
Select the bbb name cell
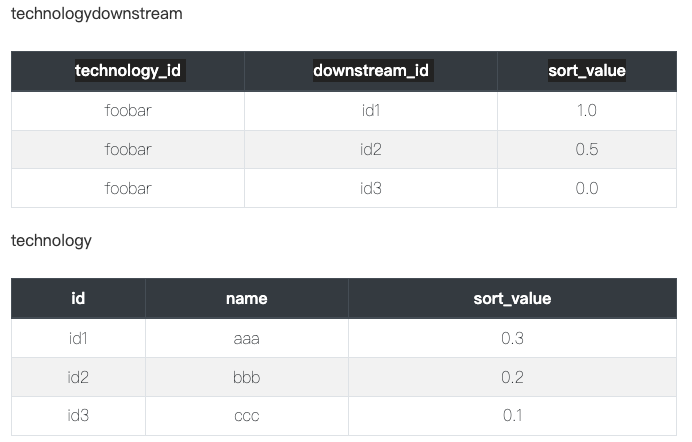(246, 377)
